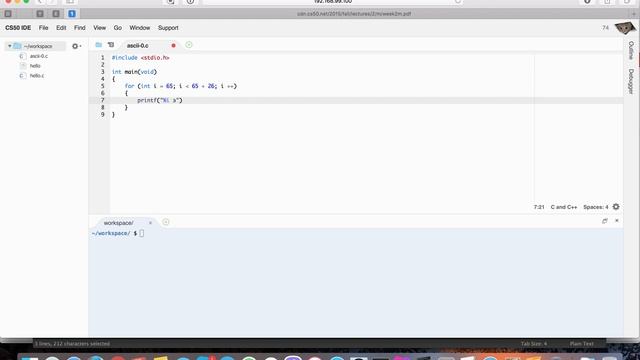640x360 pixels.
Task: Maximize the terminal panel
Action: click(x=604, y=221)
